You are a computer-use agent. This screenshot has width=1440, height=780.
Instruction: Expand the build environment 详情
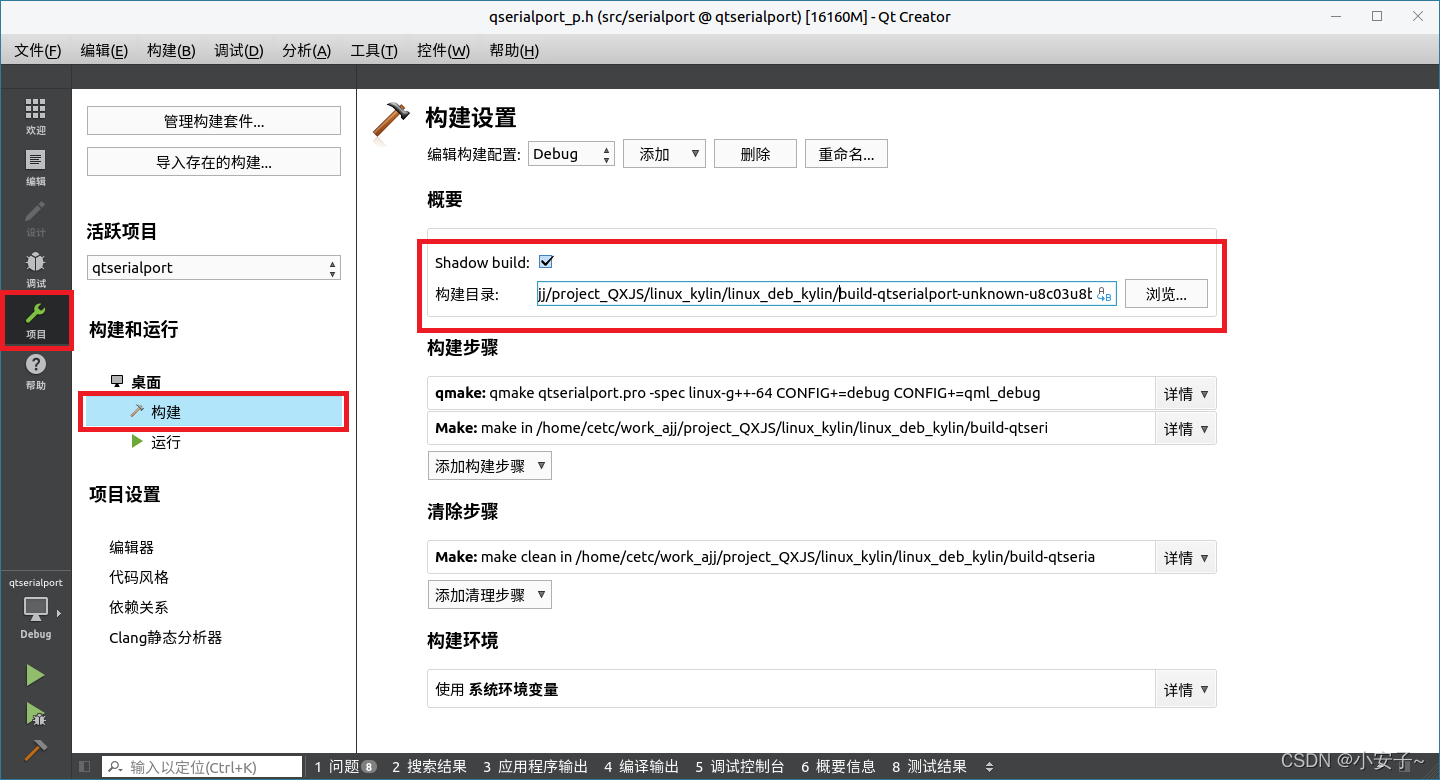tap(1186, 690)
